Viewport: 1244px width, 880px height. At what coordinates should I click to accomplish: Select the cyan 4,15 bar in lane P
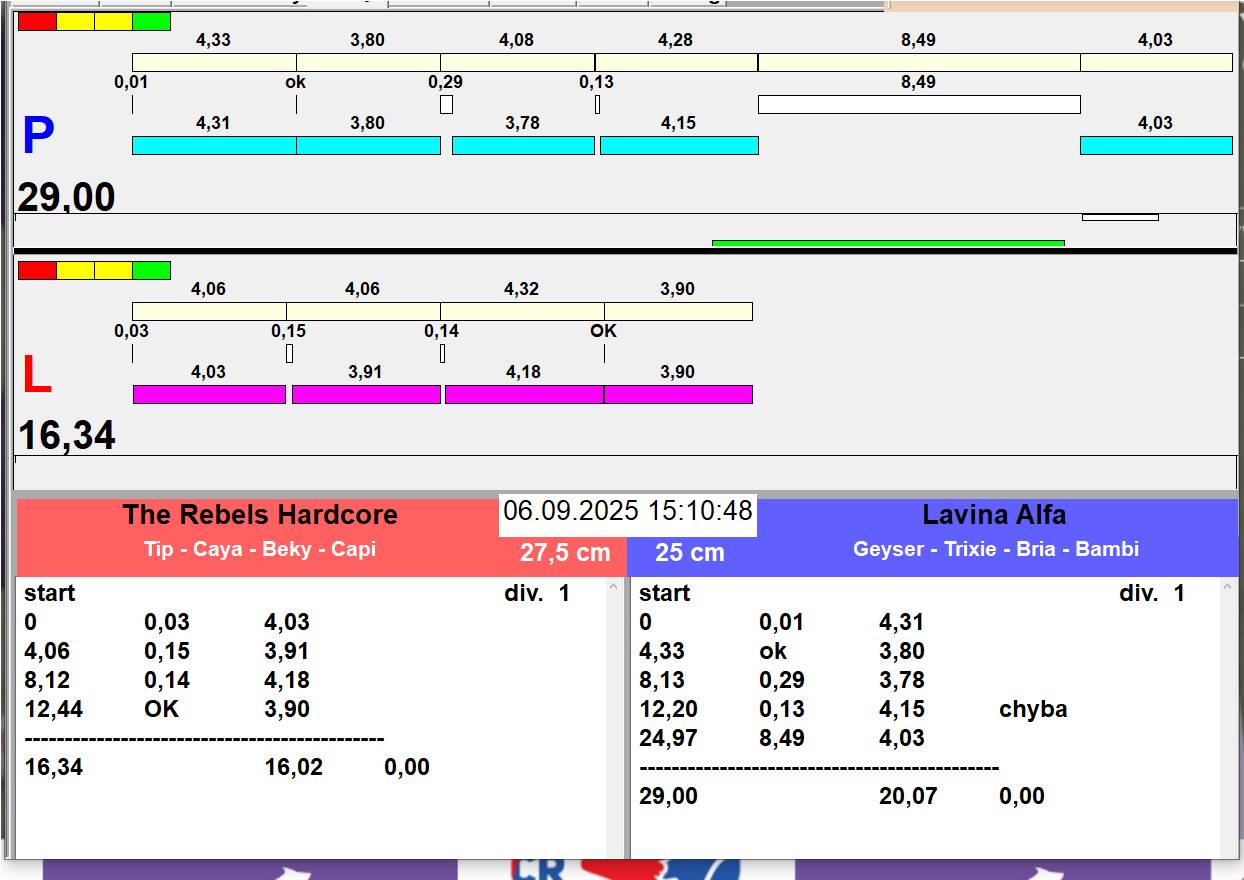click(x=679, y=145)
